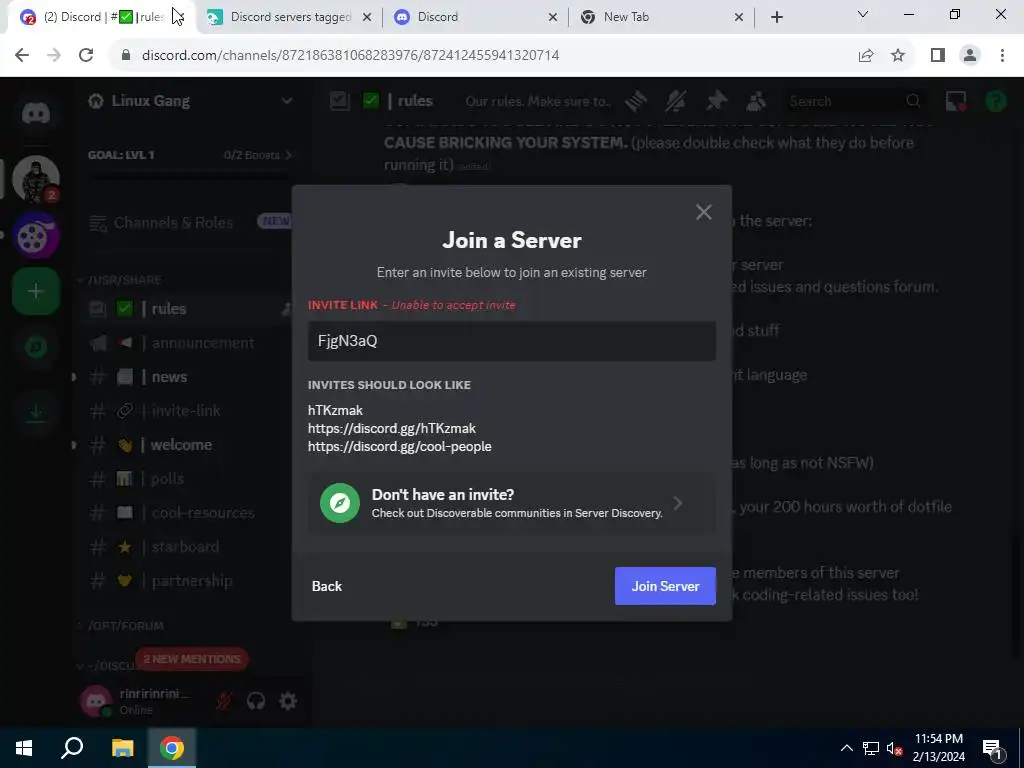Toggle deafen headphones icon
This screenshot has height=768, width=1024.
pos(256,701)
